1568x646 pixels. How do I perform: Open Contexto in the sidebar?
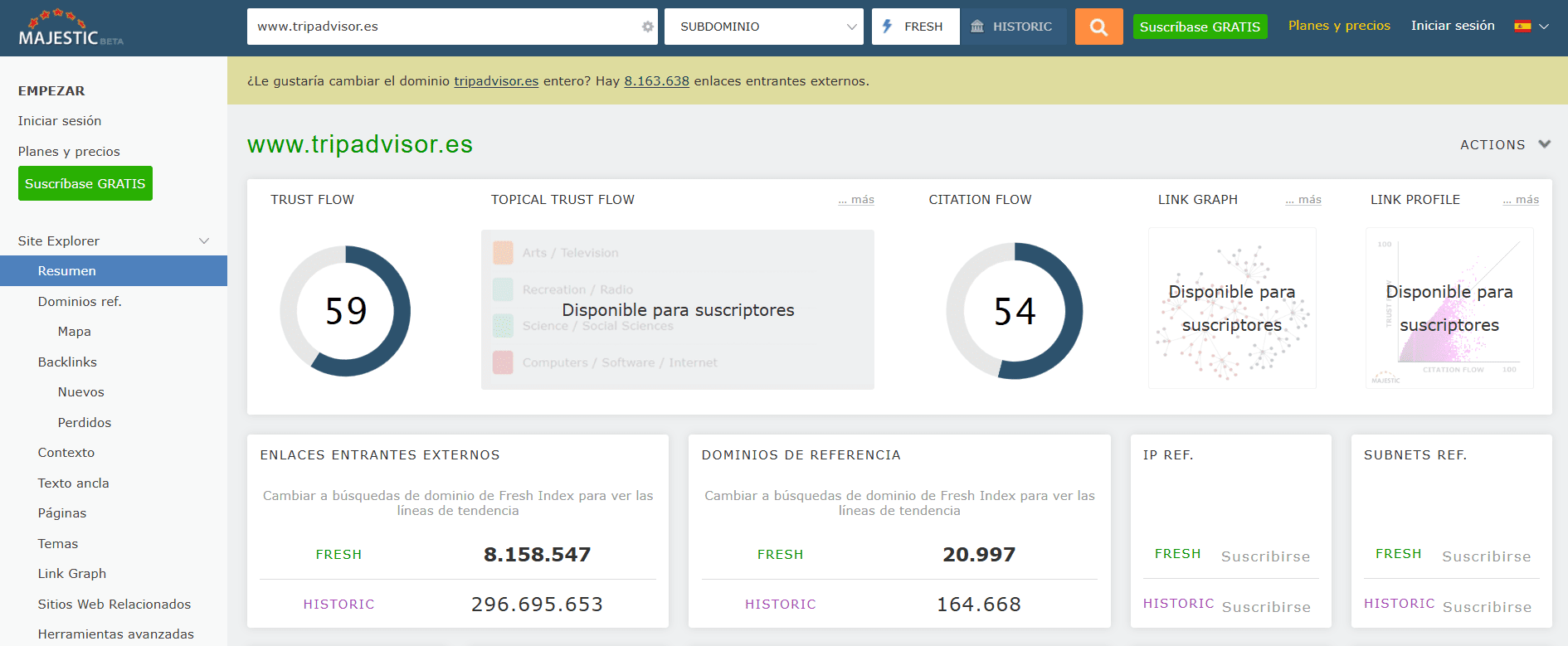coord(66,453)
